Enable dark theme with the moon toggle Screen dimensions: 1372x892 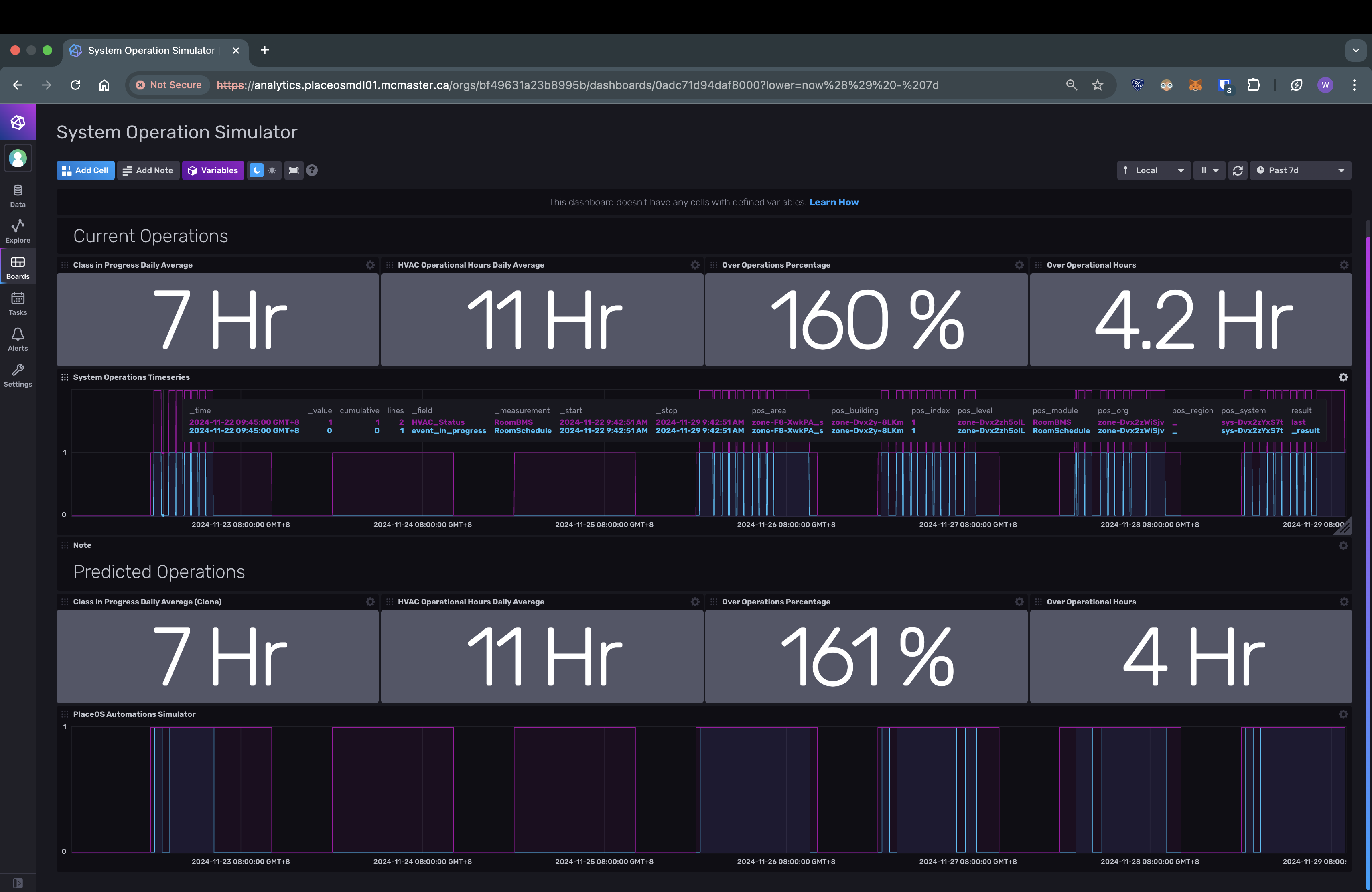(x=257, y=170)
